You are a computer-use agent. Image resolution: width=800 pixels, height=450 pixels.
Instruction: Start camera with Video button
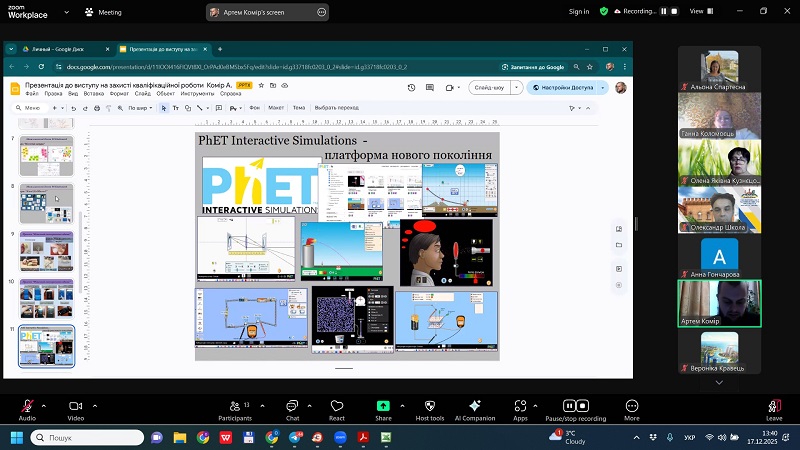point(75,405)
